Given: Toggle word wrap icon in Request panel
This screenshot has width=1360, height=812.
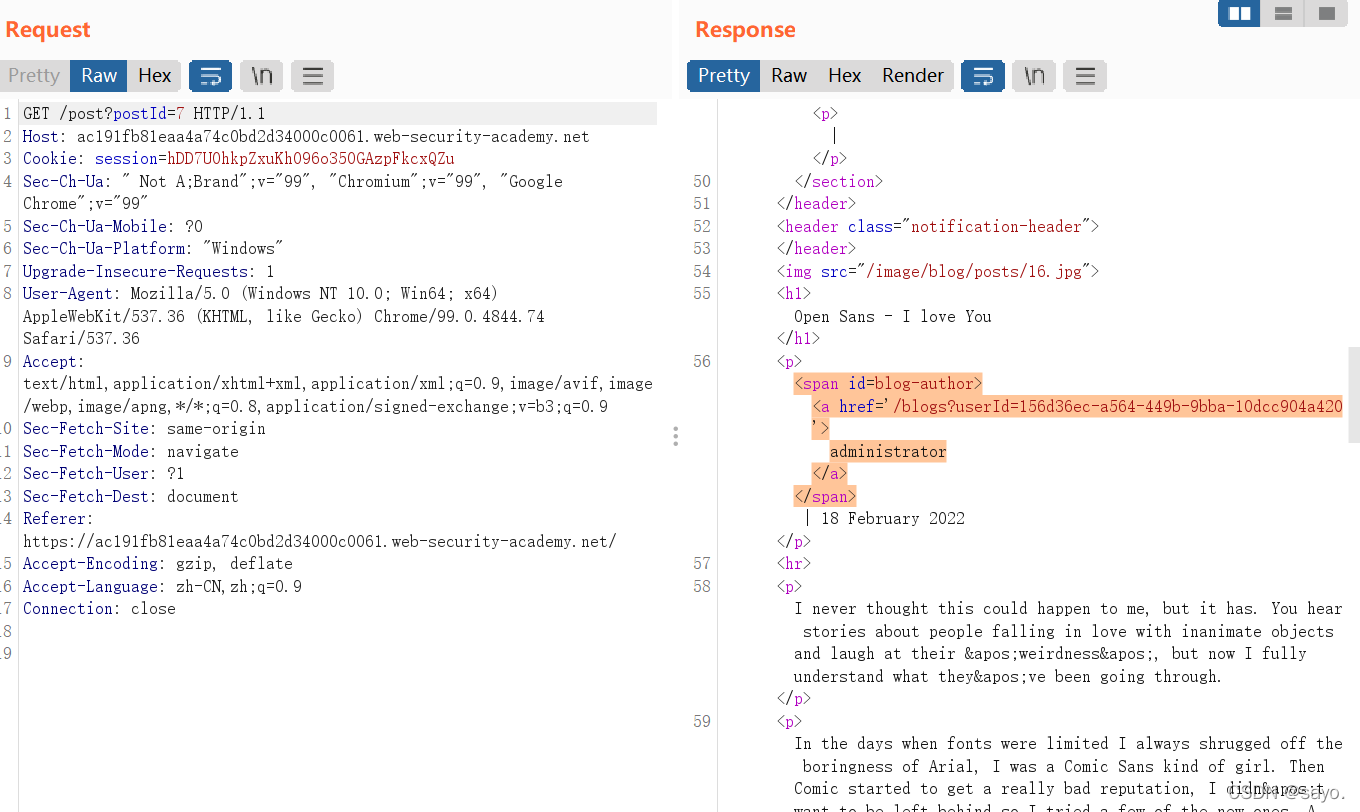Looking at the screenshot, I should click(x=210, y=76).
